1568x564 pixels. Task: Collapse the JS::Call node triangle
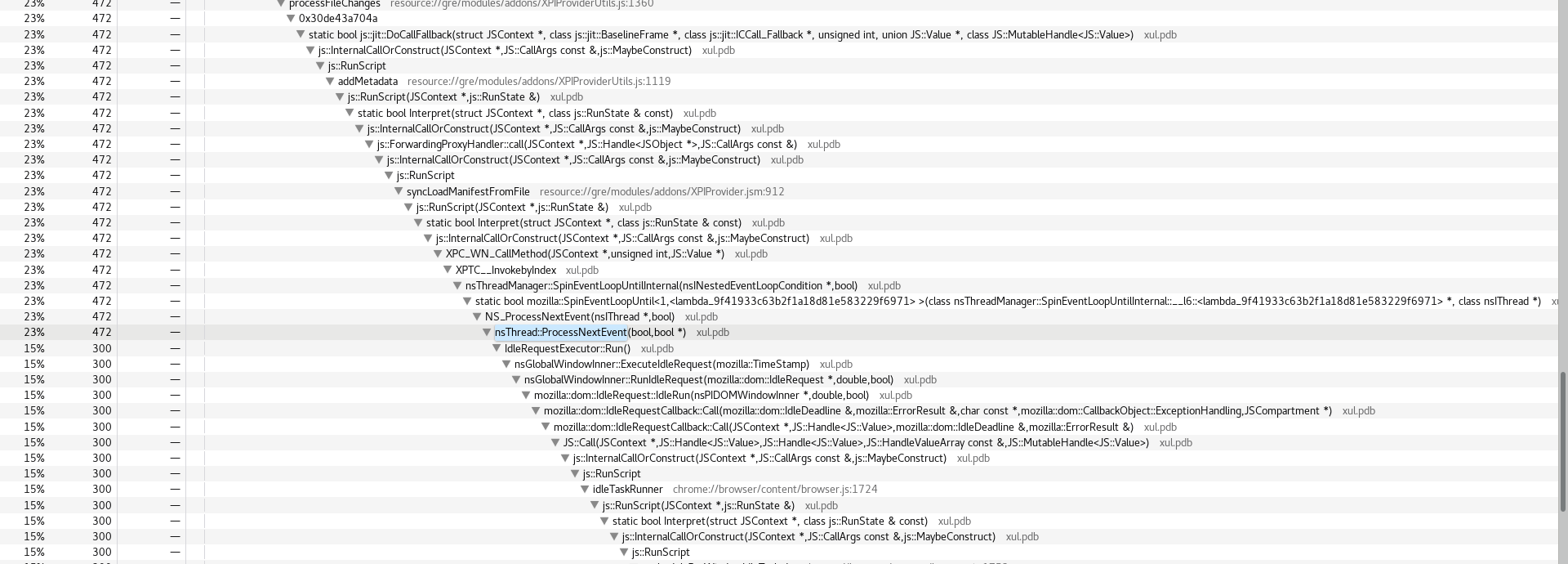pos(555,442)
